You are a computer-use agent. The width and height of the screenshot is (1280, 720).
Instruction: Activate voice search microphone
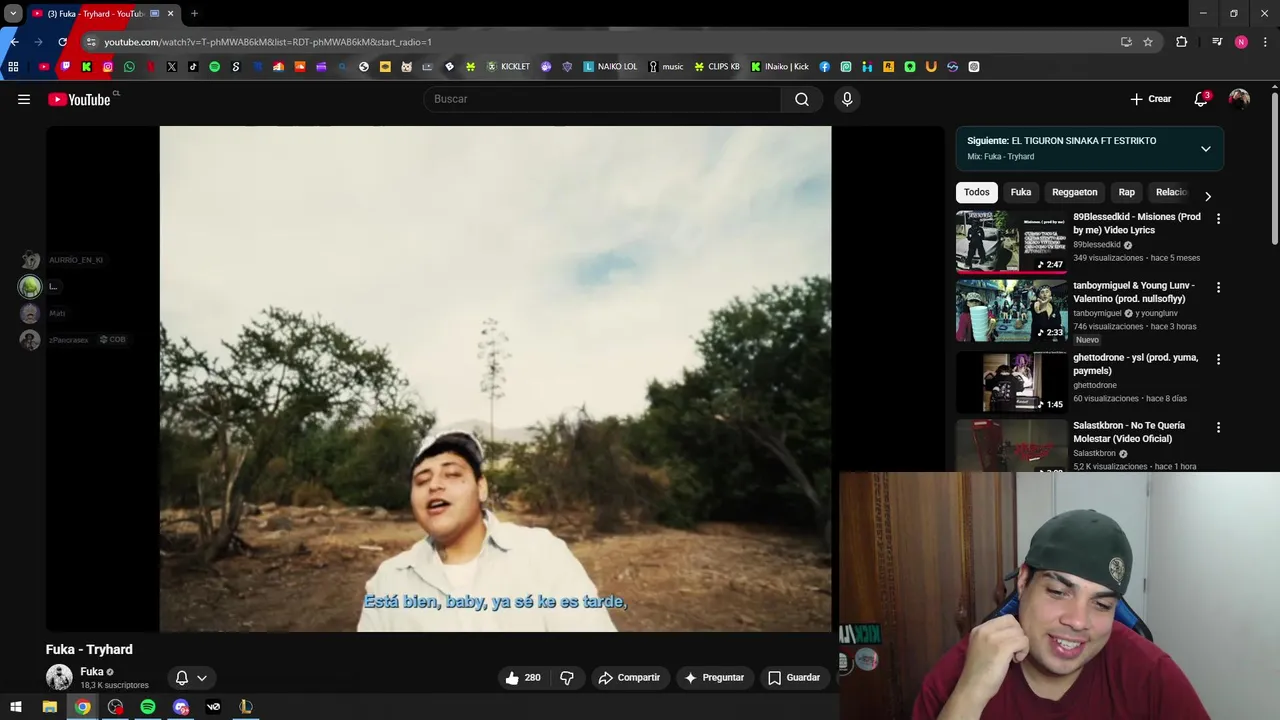coord(847,99)
